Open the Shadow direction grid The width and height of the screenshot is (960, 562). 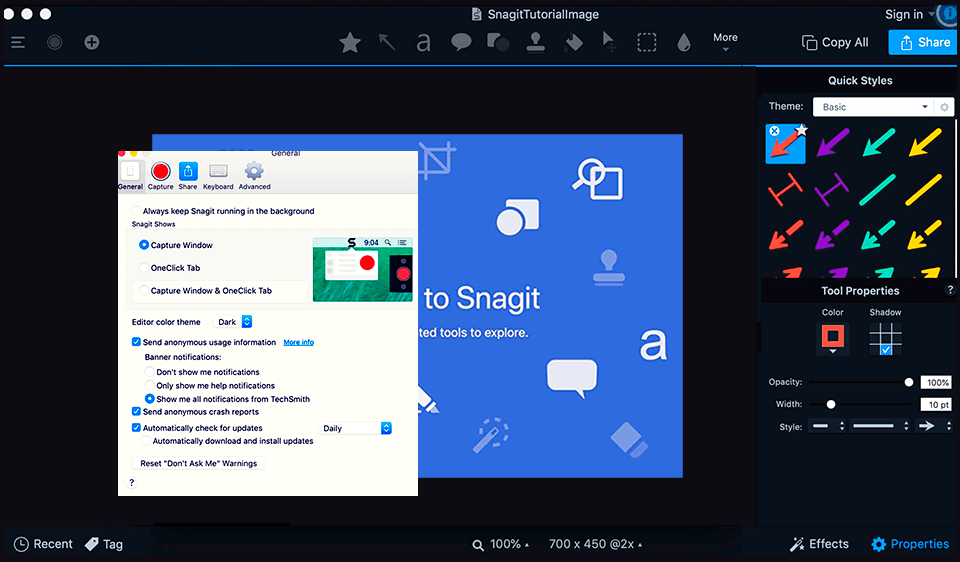point(885,339)
